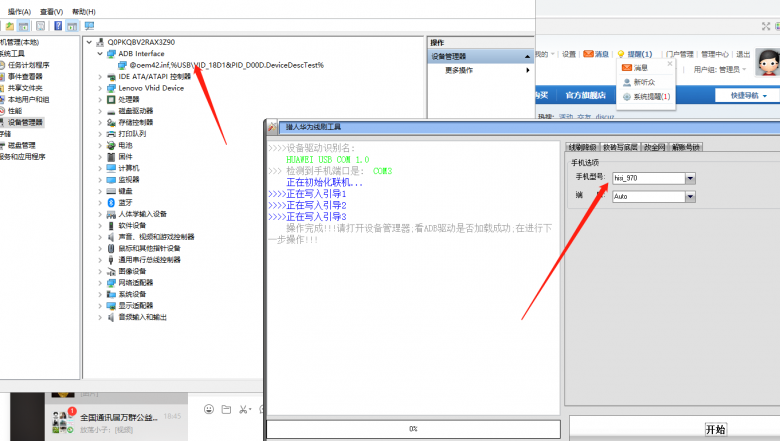780x441 pixels.
Task: Click the 声音、视频和游戏控制器 speaker icon
Action: pos(111,237)
